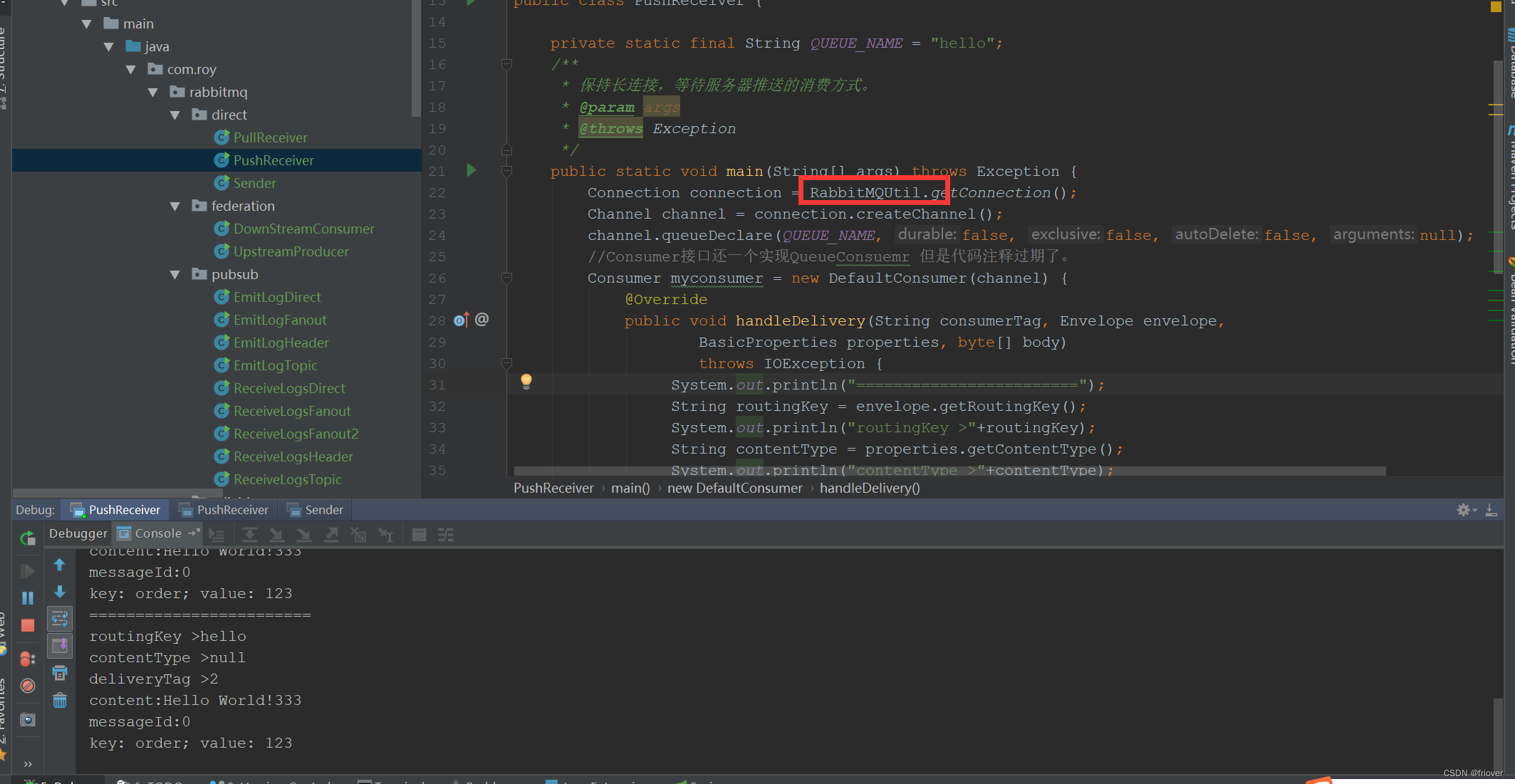
Task: Click main() in the breadcrumb bar
Action: [x=630, y=488]
